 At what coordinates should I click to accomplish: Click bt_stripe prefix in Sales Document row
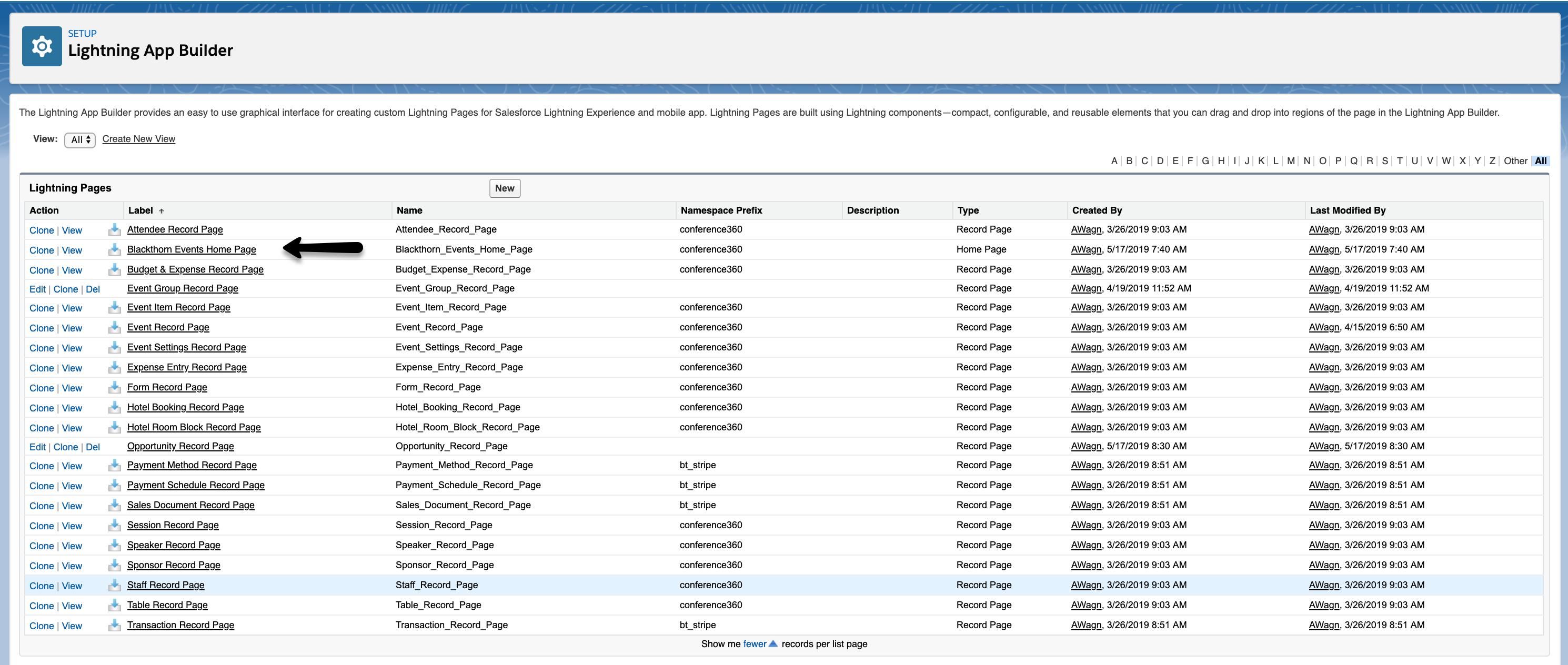click(x=698, y=505)
